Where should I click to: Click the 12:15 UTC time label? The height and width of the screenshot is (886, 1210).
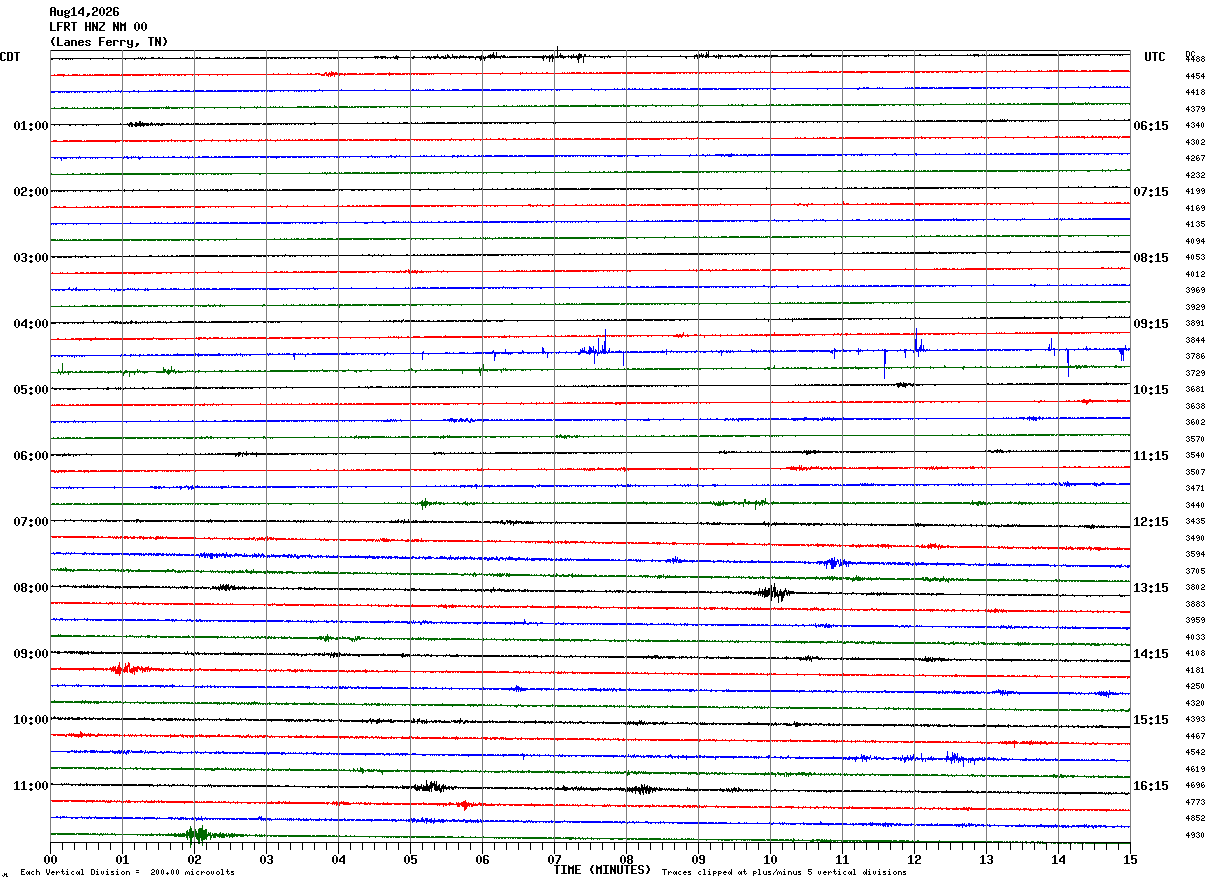[1151, 522]
